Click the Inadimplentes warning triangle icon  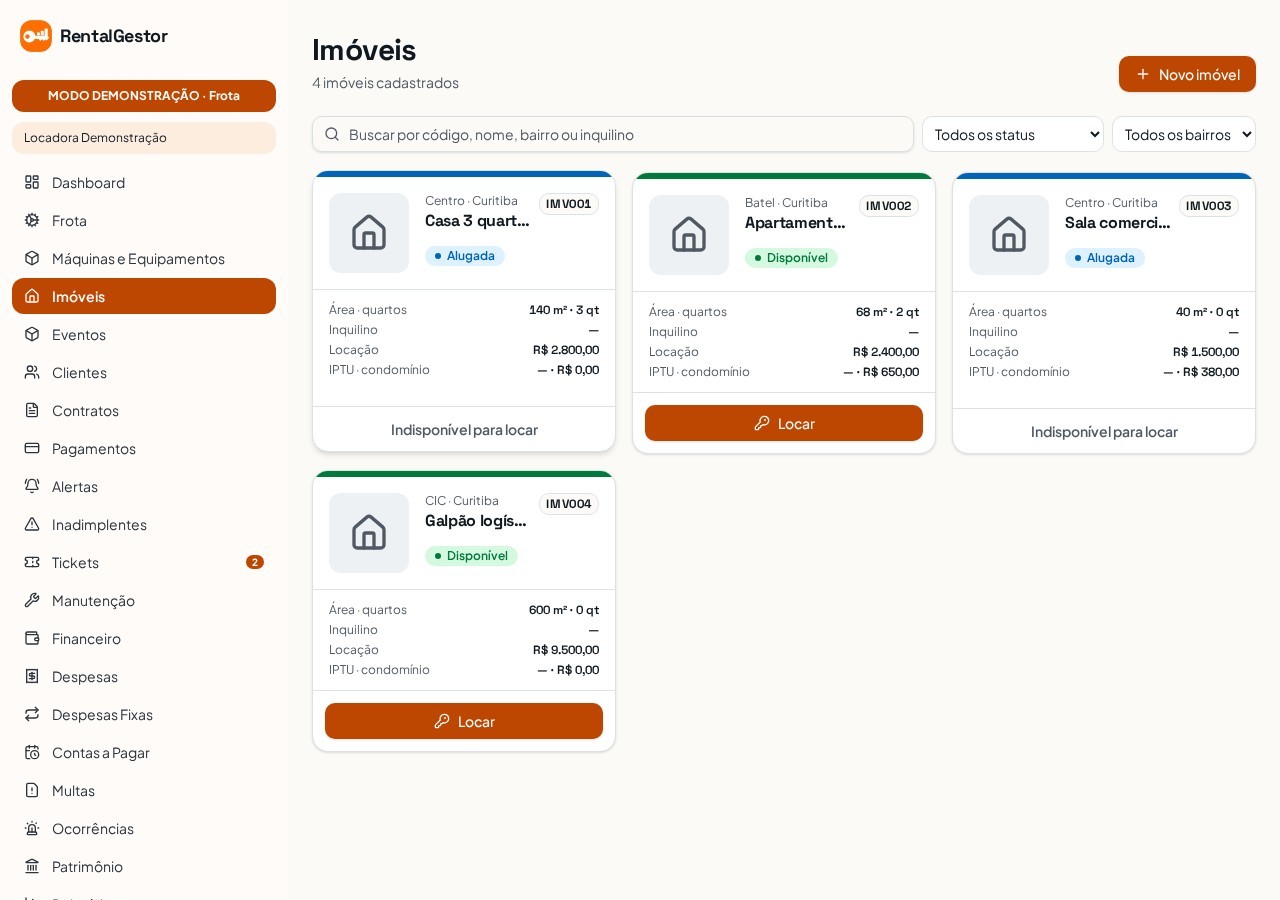(32, 524)
